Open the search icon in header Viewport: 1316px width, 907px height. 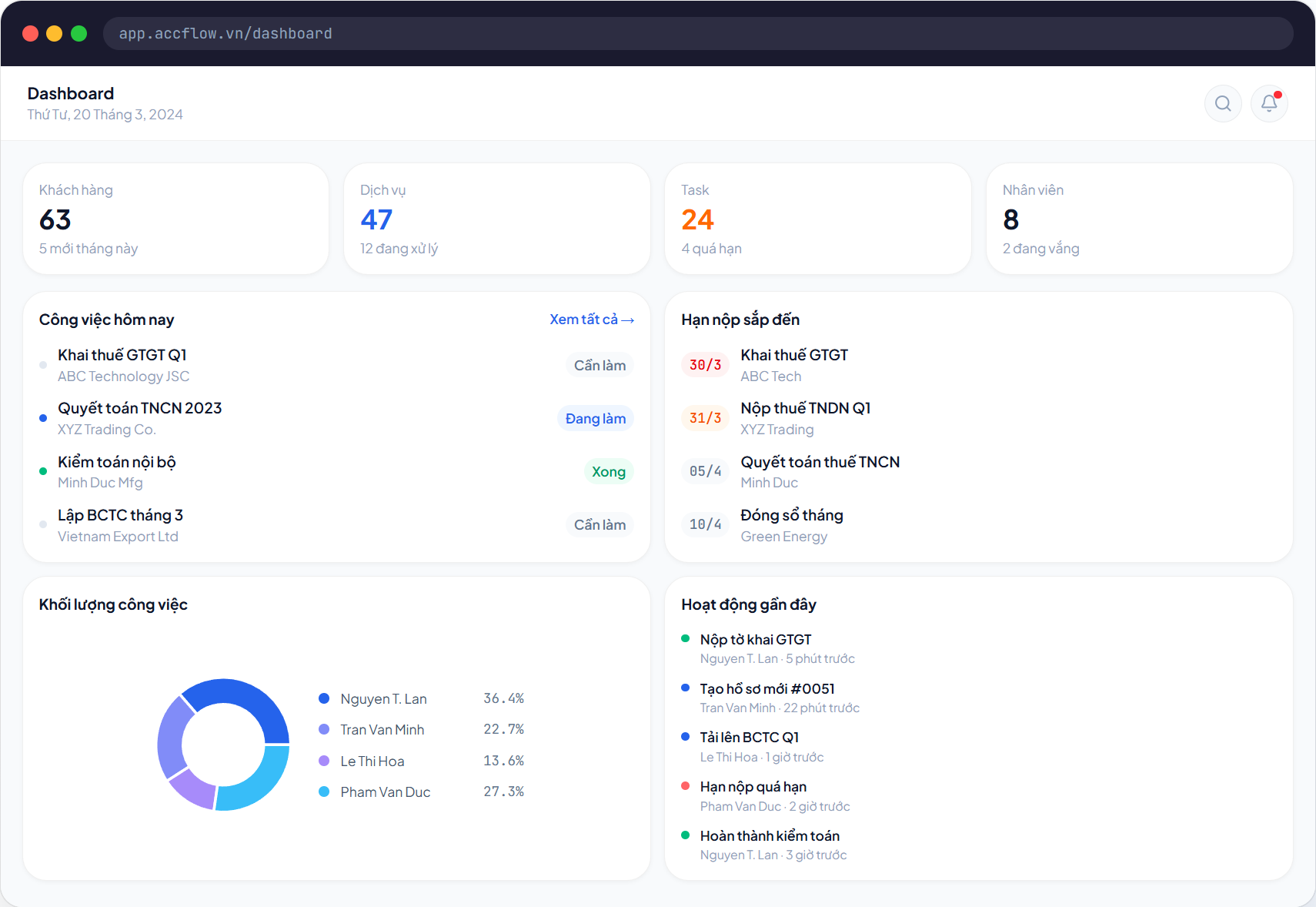(x=1223, y=103)
